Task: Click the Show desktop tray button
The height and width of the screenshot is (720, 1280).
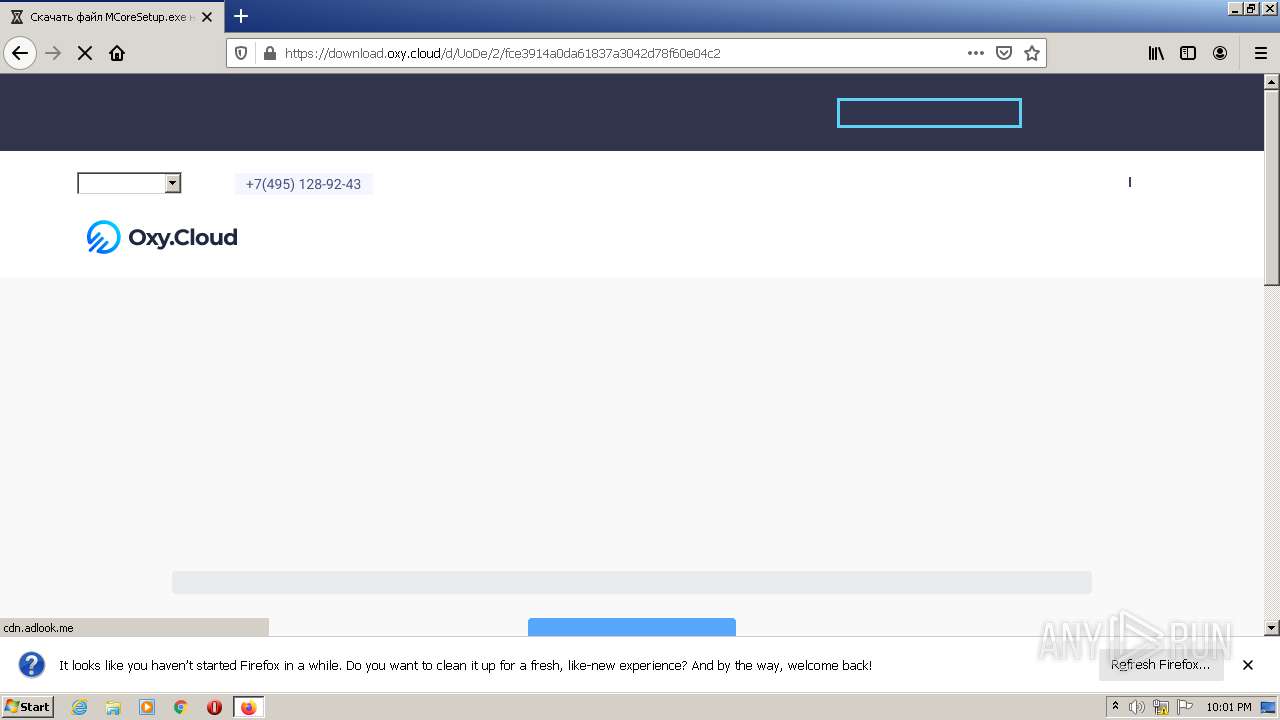Action: pos(1269,707)
